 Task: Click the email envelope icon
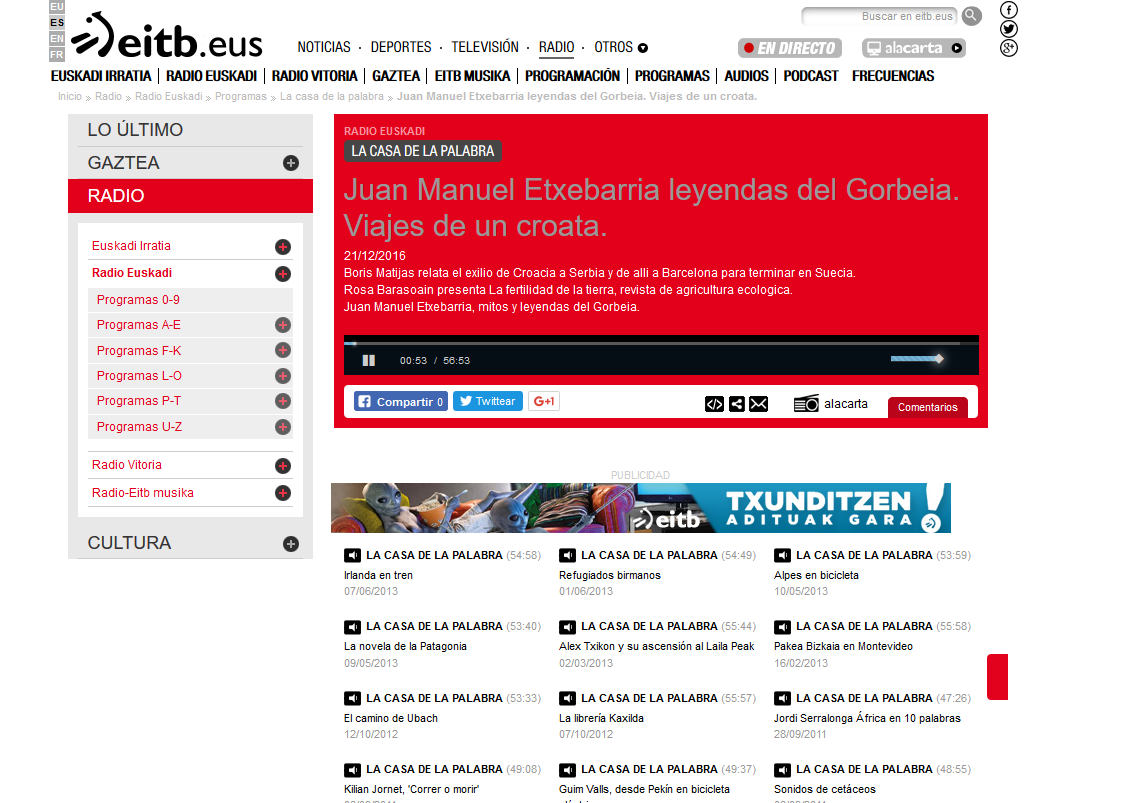(759, 404)
